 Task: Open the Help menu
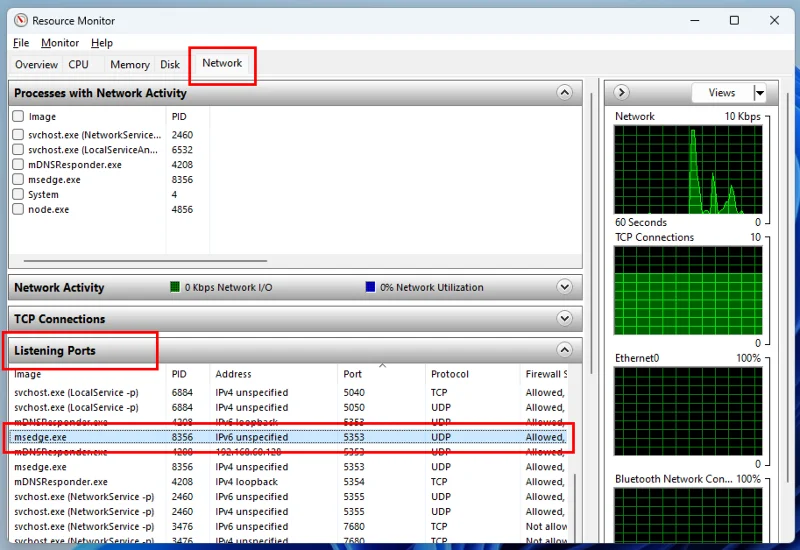tap(102, 43)
